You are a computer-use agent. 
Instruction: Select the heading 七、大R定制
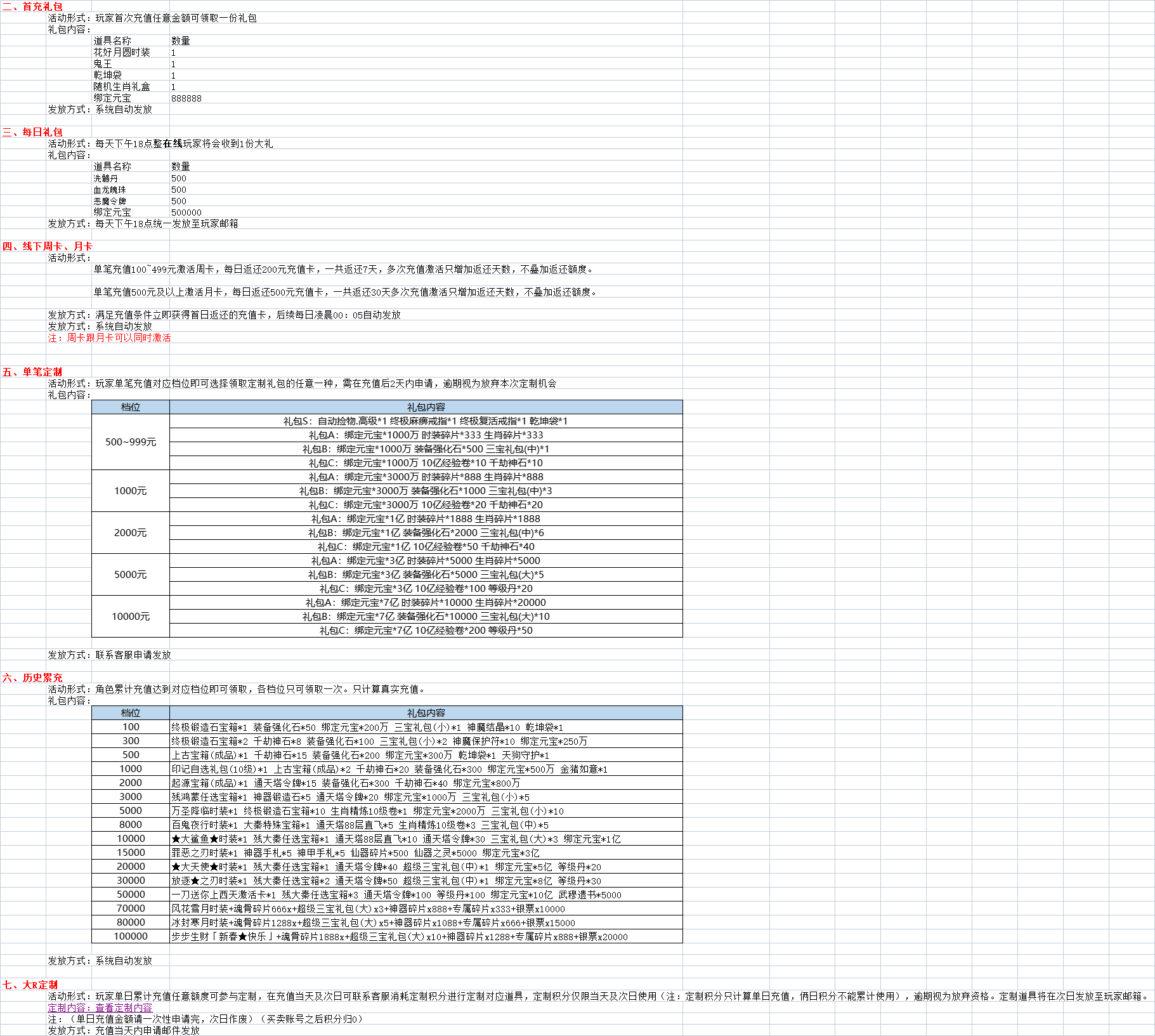[x=30, y=985]
